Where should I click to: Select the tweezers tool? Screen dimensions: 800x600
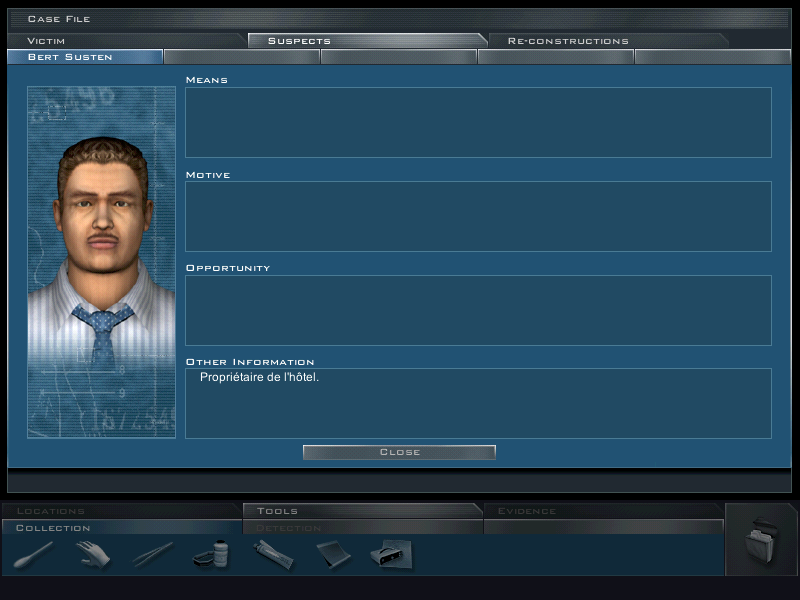pos(153,555)
